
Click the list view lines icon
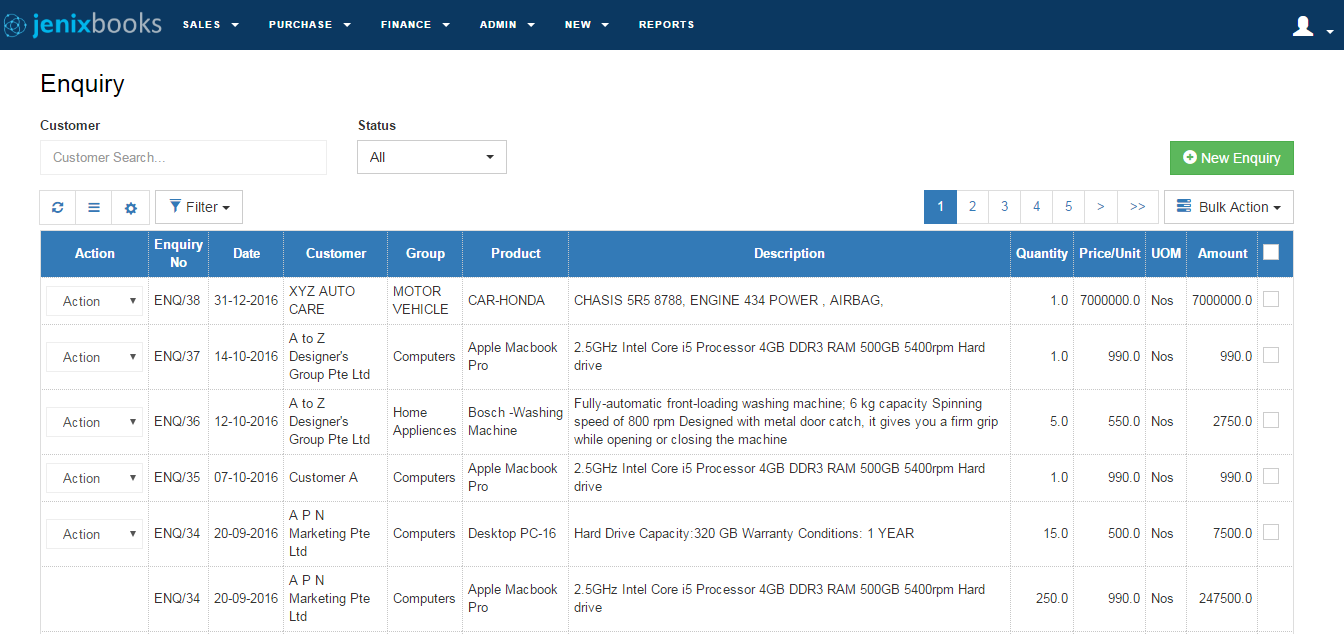tap(94, 207)
